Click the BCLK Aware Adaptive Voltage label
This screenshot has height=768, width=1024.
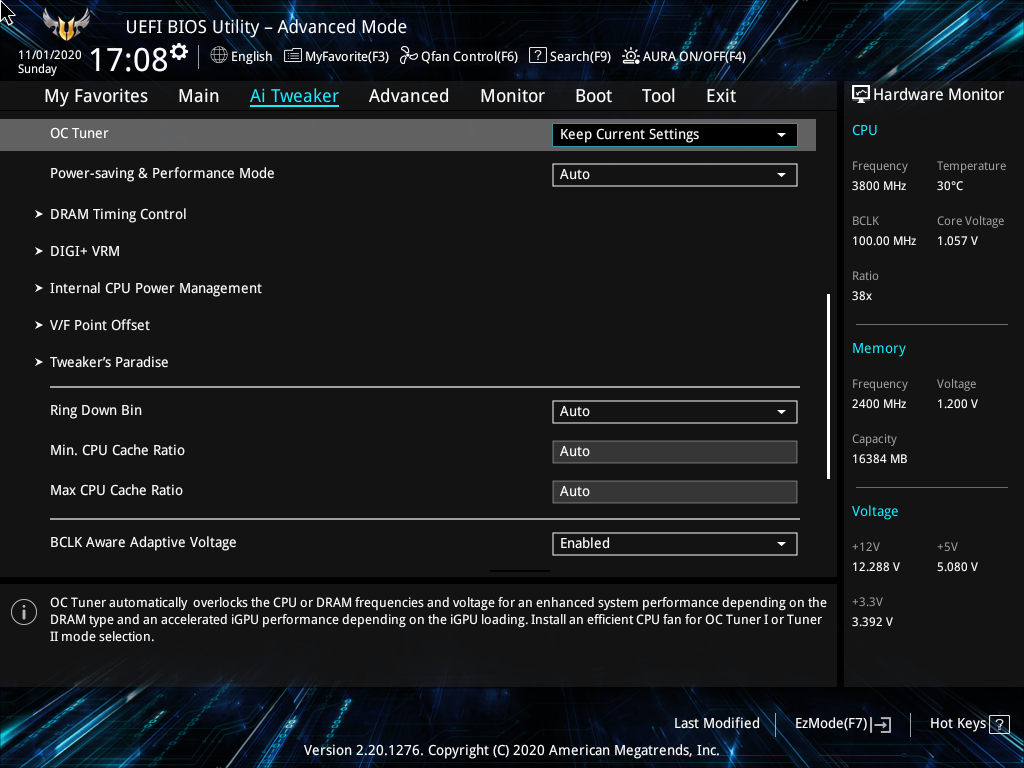coord(143,543)
